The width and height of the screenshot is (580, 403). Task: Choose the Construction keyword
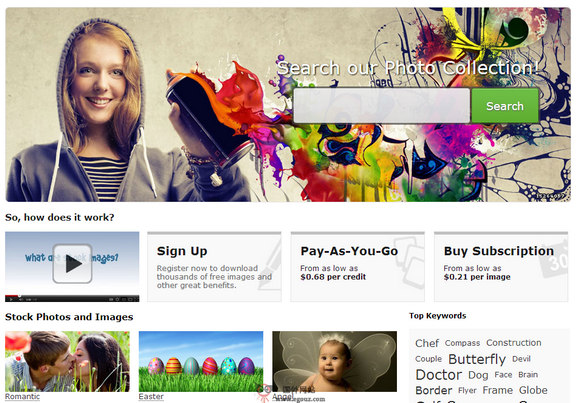pos(513,343)
